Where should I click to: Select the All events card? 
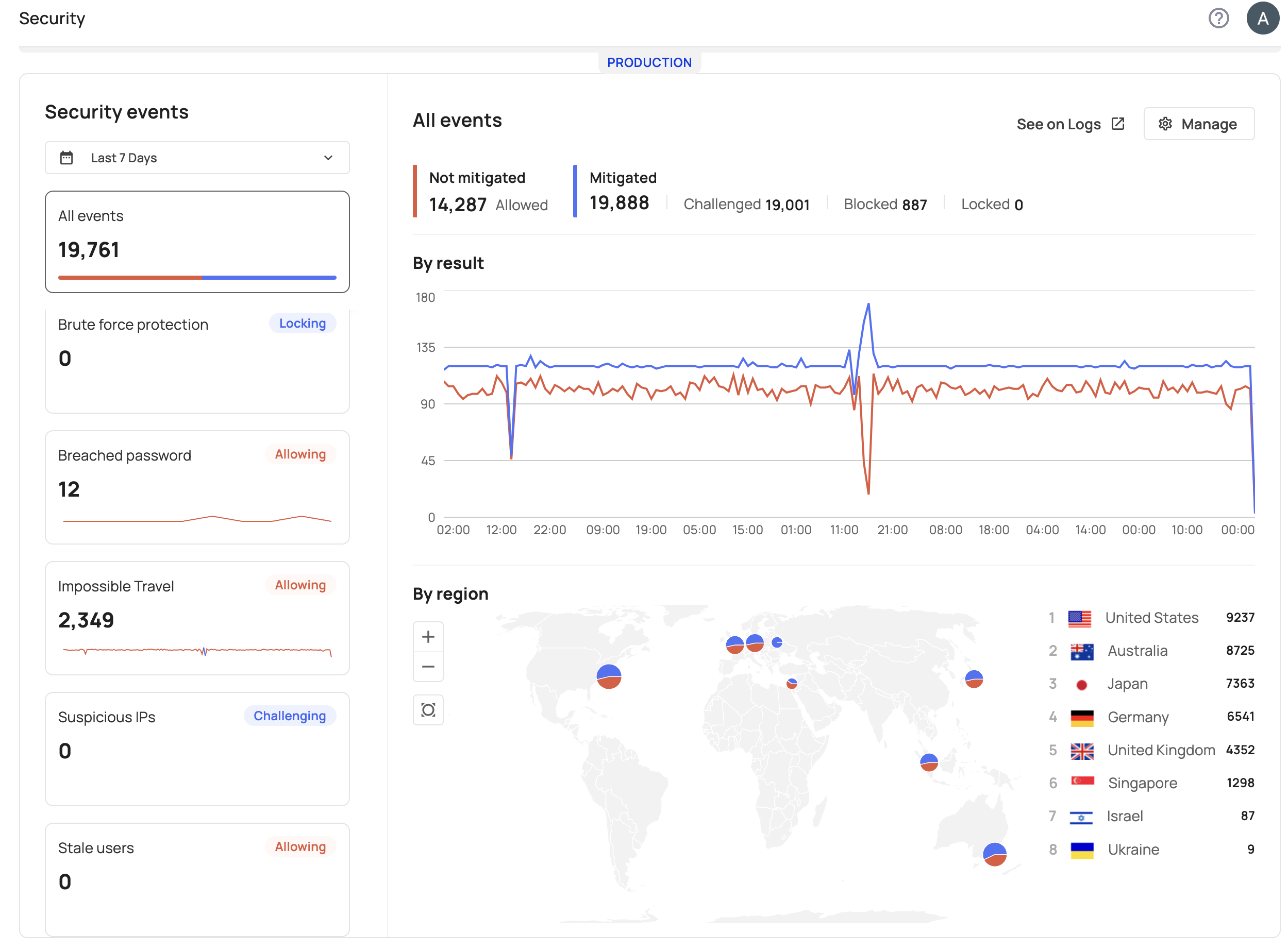coord(197,242)
